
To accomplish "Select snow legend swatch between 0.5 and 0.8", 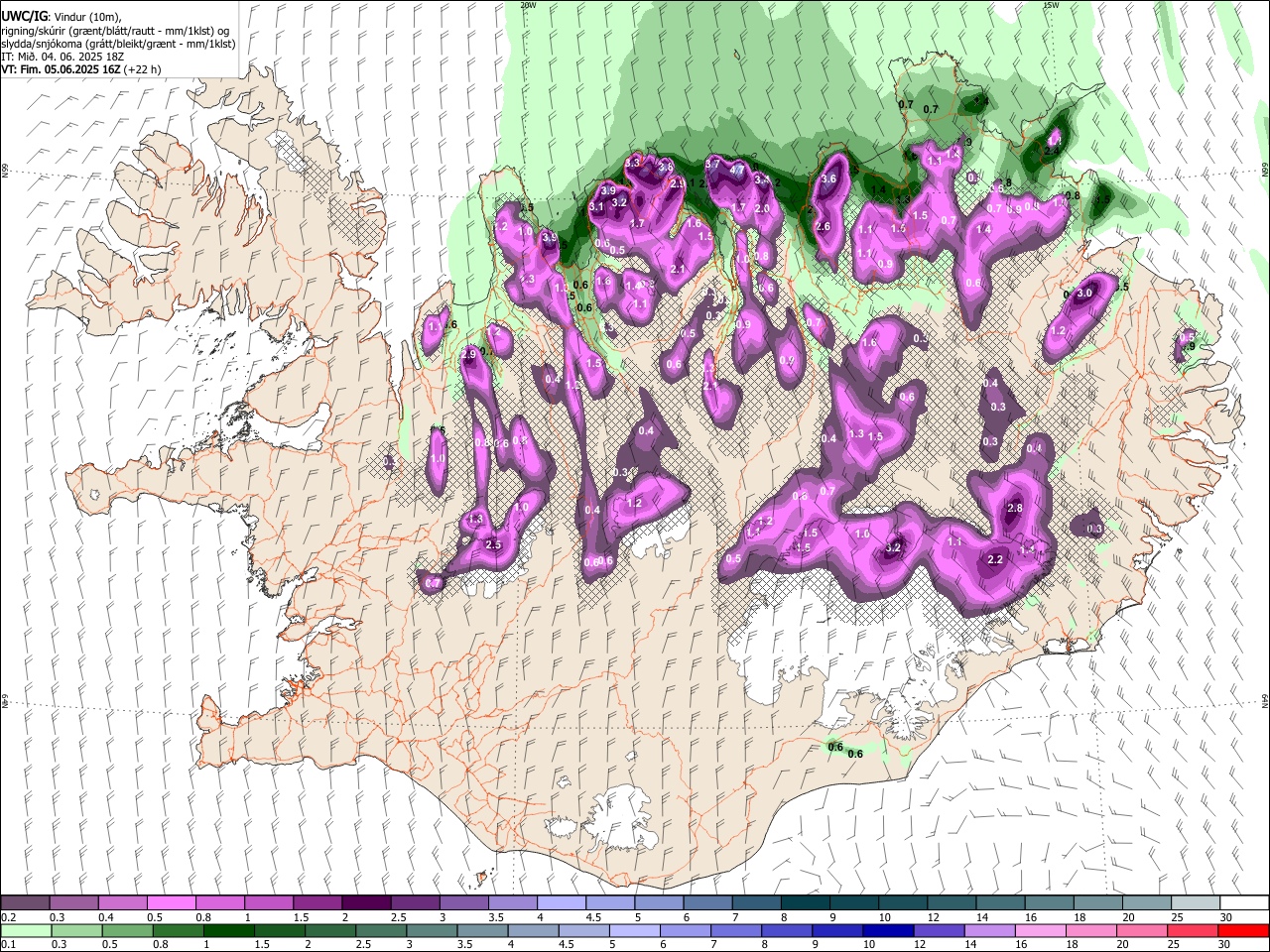I will (172, 902).
